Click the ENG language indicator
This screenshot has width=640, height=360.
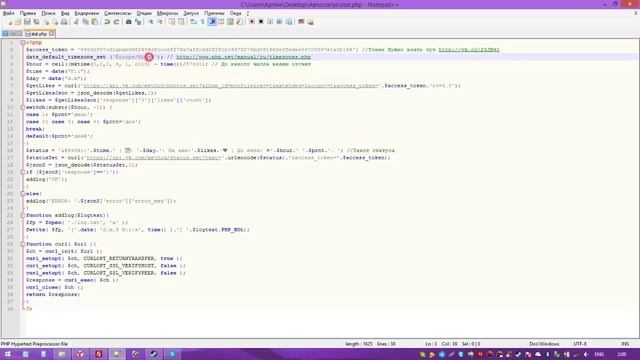(599, 354)
